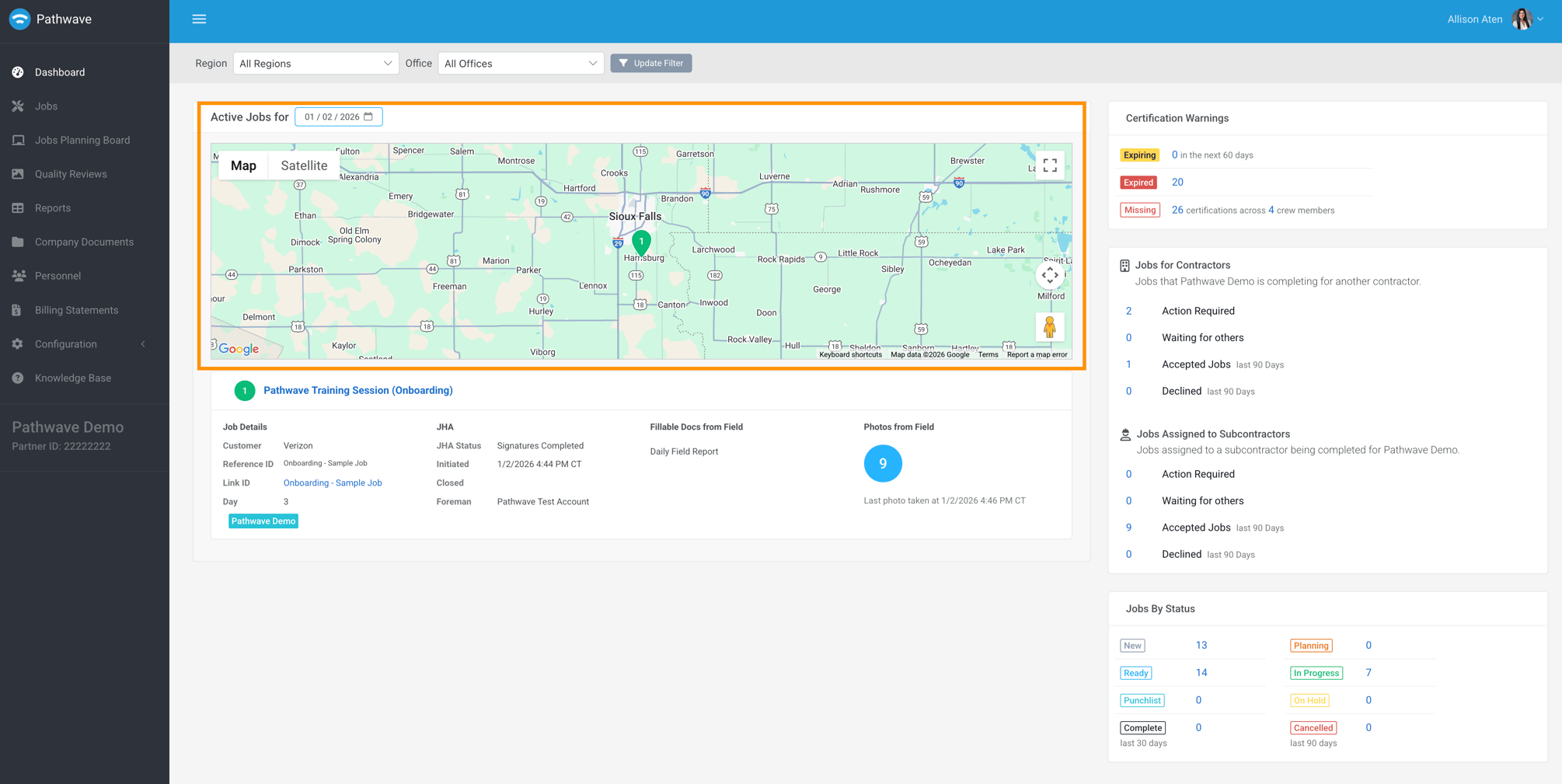This screenshot has width=1562, height=784.
Task: Click the Personnel people icon
Action: [x=19, y=276]
